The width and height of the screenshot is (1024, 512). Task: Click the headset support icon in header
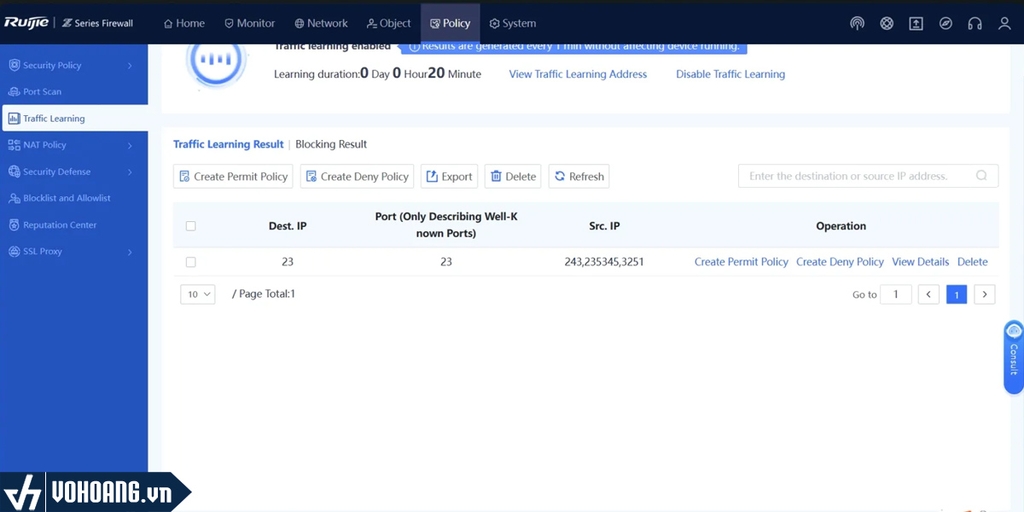point(975,24)
